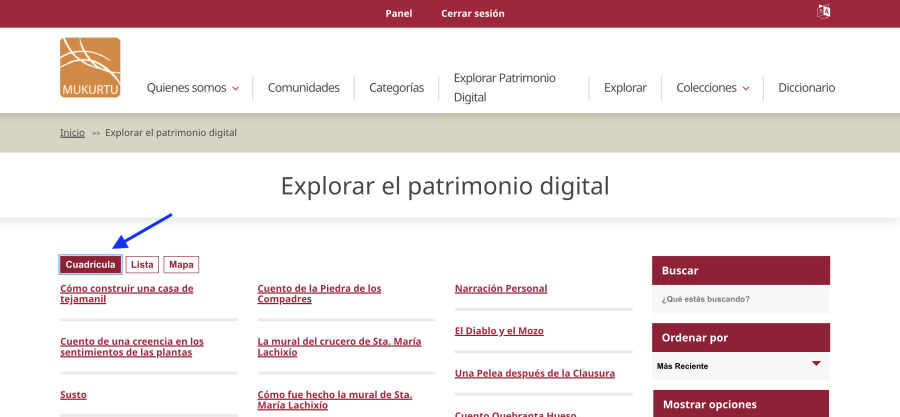Open Cómo construir una casa de tejamanil
This screenshot has height=417, width=900.
point(126,294)
